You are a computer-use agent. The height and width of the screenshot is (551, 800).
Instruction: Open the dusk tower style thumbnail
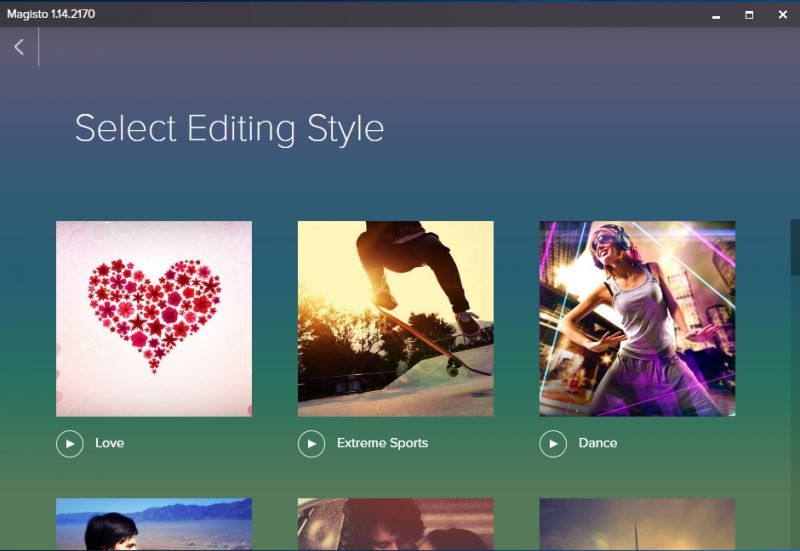tap(637, 523)
